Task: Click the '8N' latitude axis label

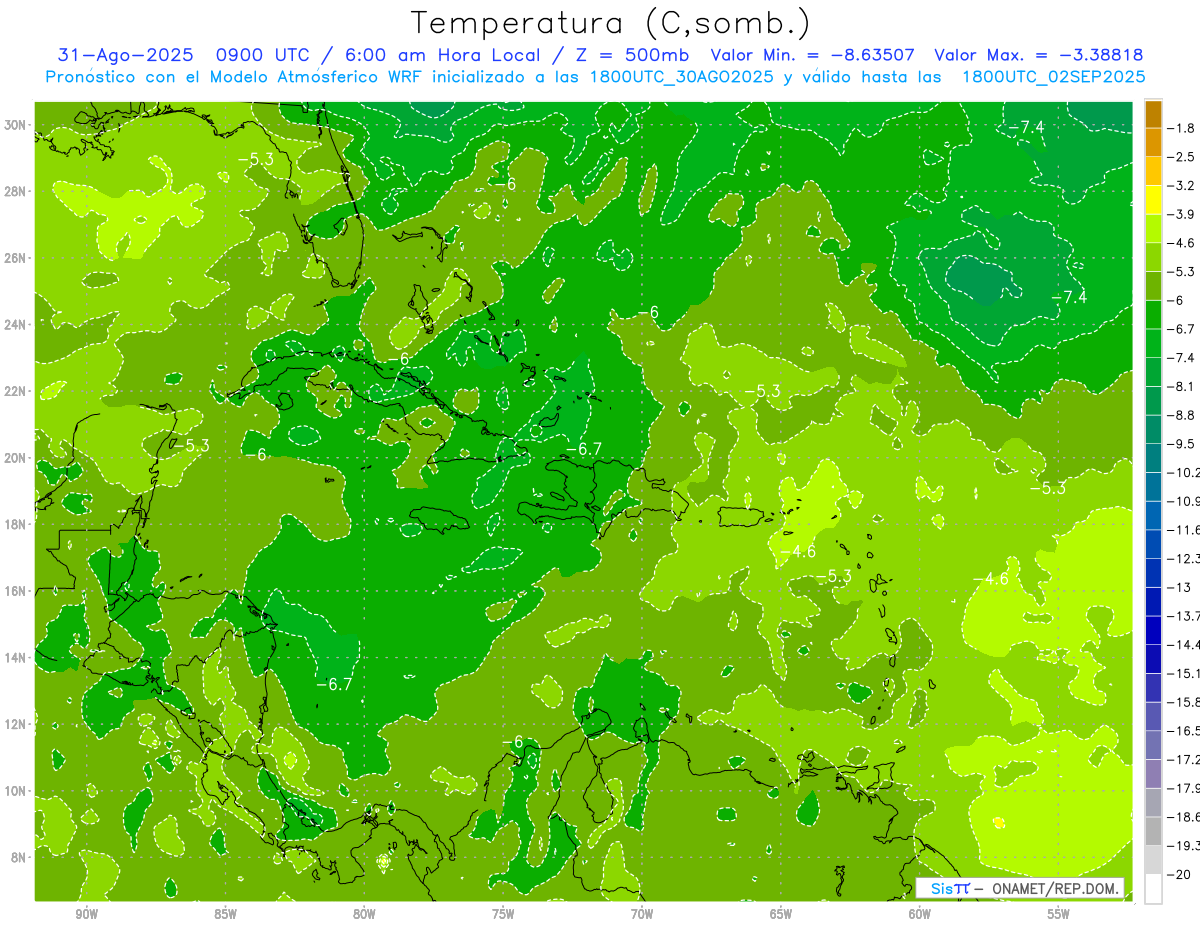Action: pos(19,857)
